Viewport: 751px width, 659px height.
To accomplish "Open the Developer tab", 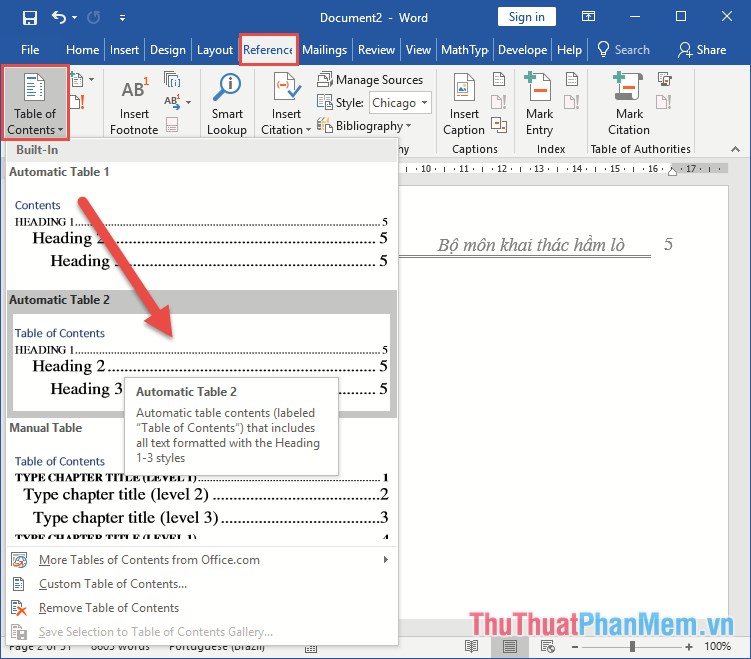I will point(523,50).
